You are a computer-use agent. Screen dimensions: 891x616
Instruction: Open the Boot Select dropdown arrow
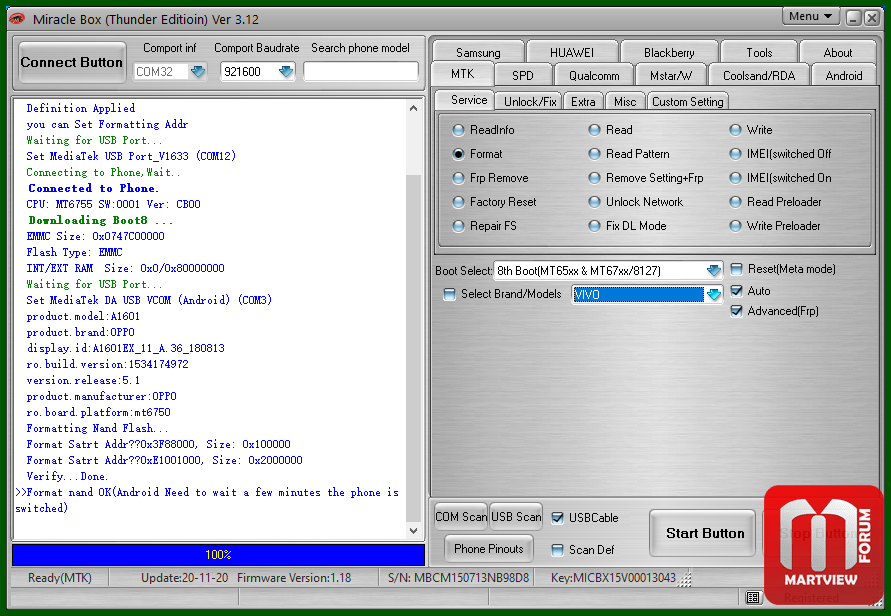point(714,270)
